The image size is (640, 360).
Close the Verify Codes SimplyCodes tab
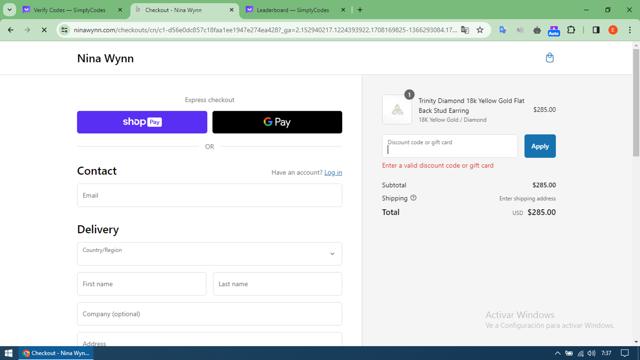click(120, 10)
